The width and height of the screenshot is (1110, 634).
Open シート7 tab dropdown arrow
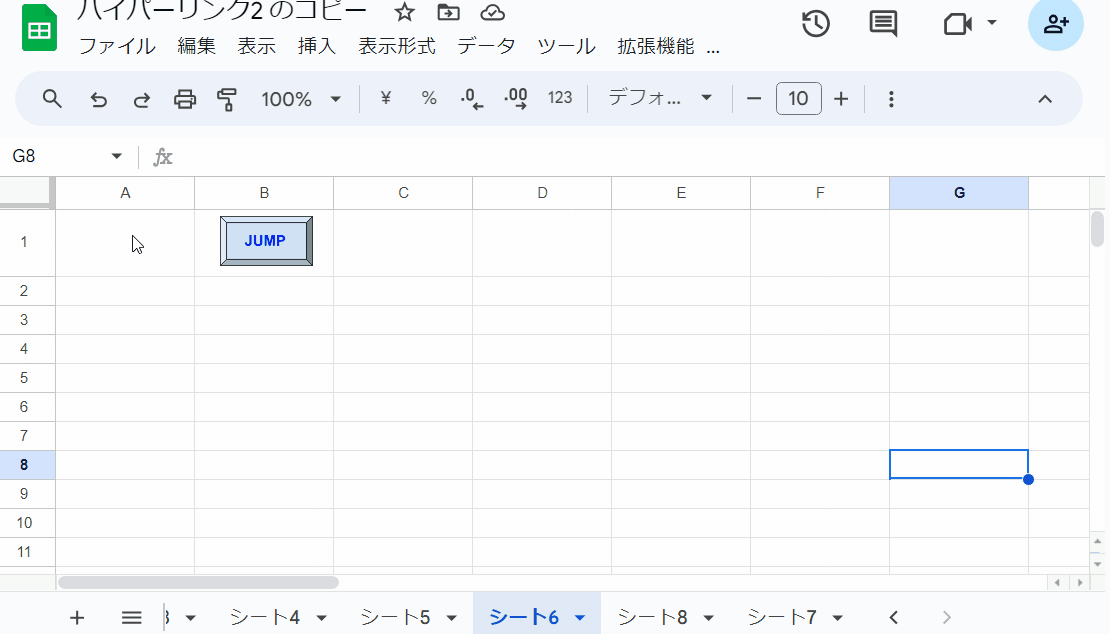[x=837, y=618]
